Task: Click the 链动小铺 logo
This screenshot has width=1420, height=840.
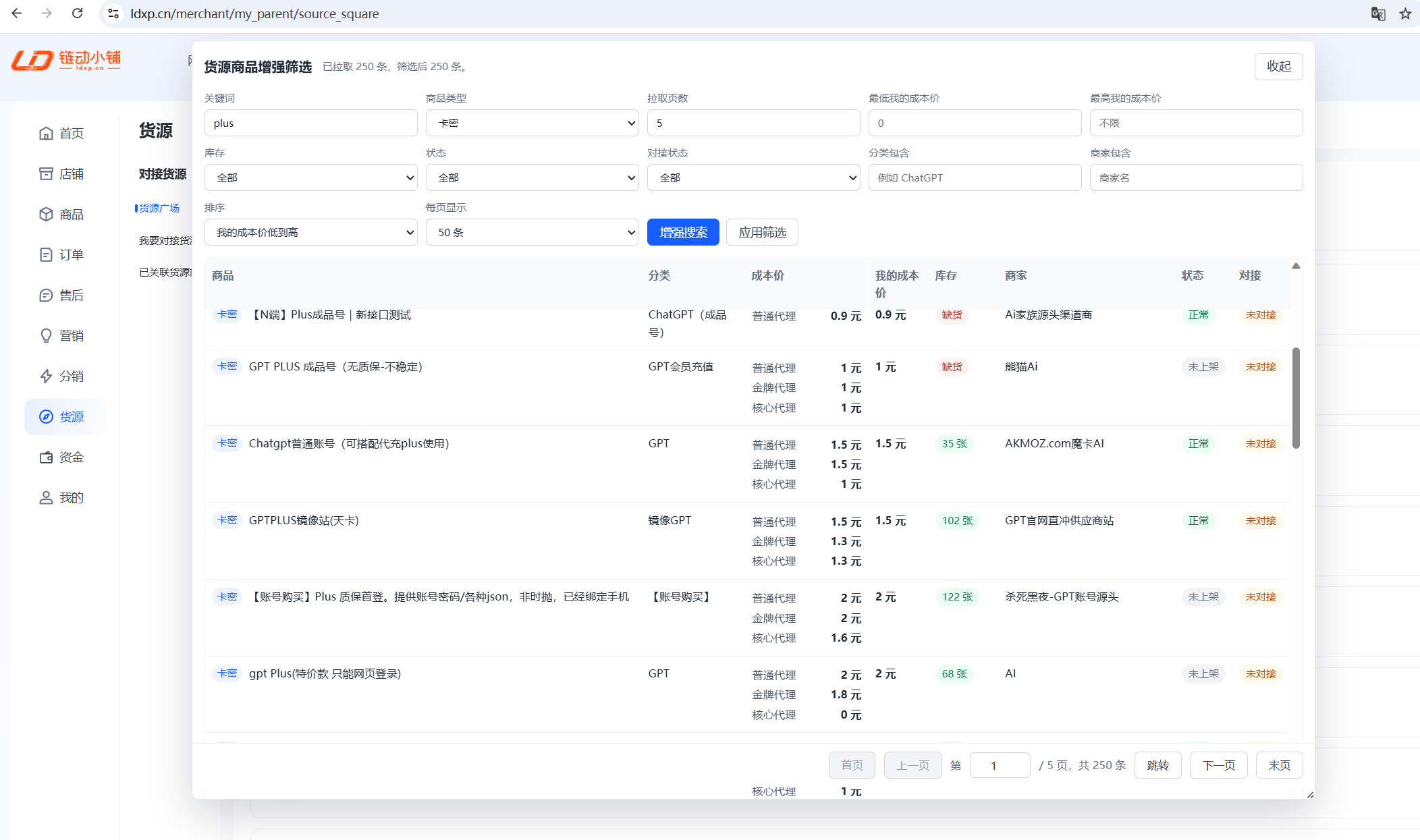Action: click(x=65, y=60)
